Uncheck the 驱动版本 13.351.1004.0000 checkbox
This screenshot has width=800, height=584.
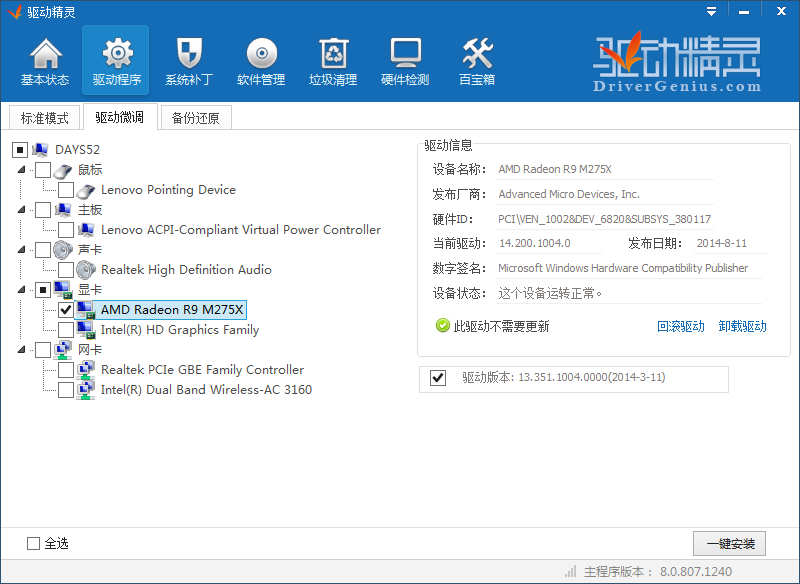(438, 378)
